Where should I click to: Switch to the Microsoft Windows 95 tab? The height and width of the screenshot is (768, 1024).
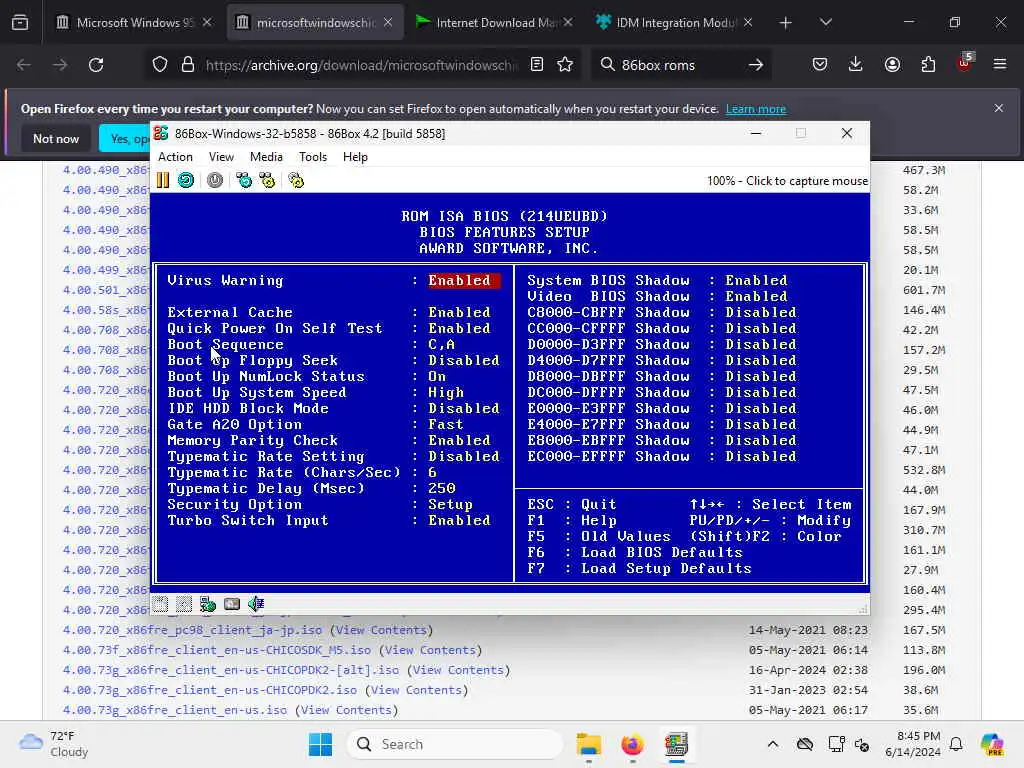click(x=134, y=23)
